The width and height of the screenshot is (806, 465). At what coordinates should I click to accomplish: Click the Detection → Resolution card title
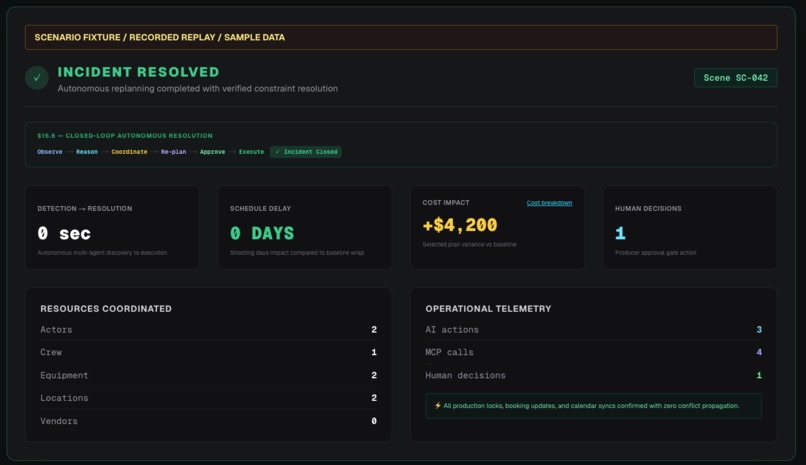(x=85, y=209)
